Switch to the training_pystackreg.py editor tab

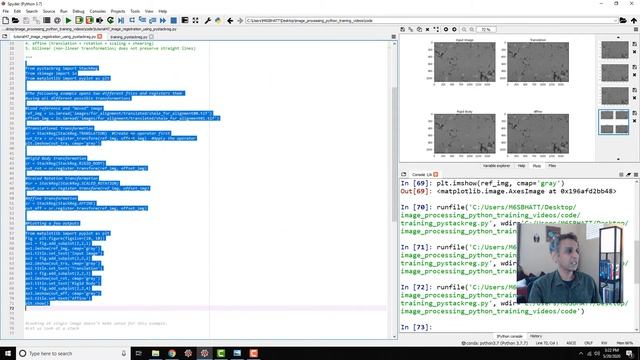pos(129,37)
